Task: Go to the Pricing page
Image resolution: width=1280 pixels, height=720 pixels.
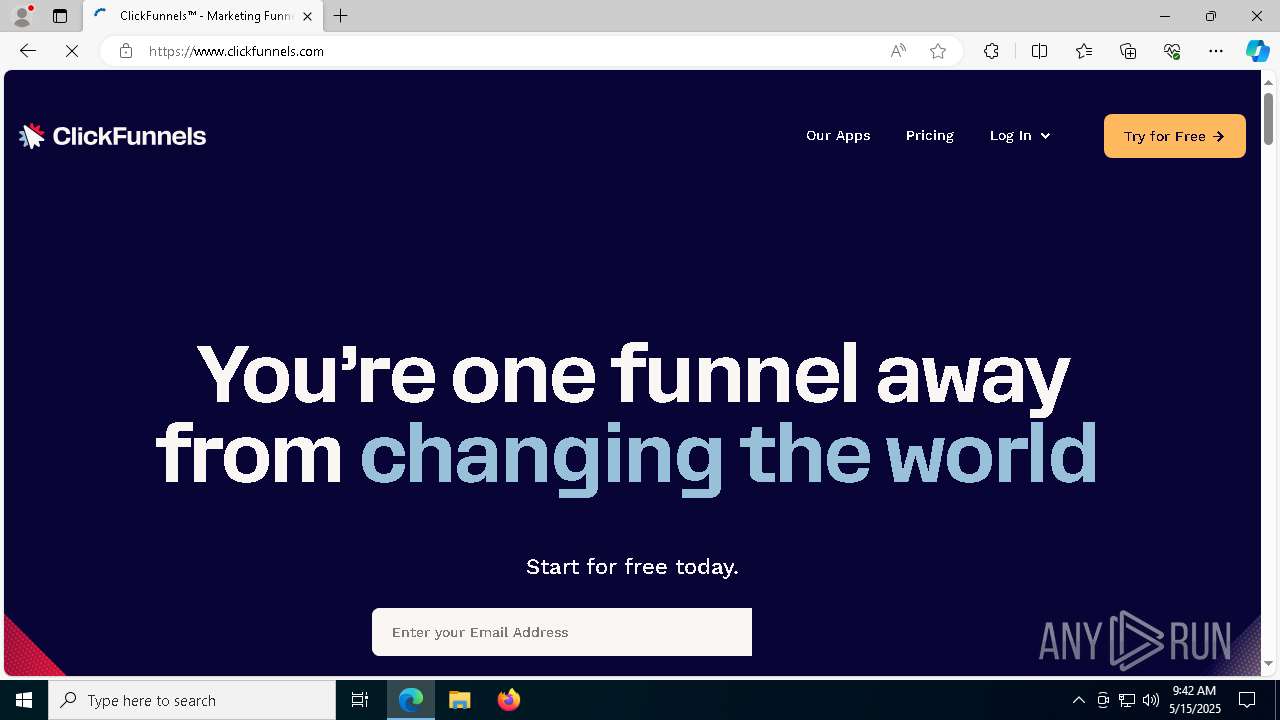Action: [930, 136]
